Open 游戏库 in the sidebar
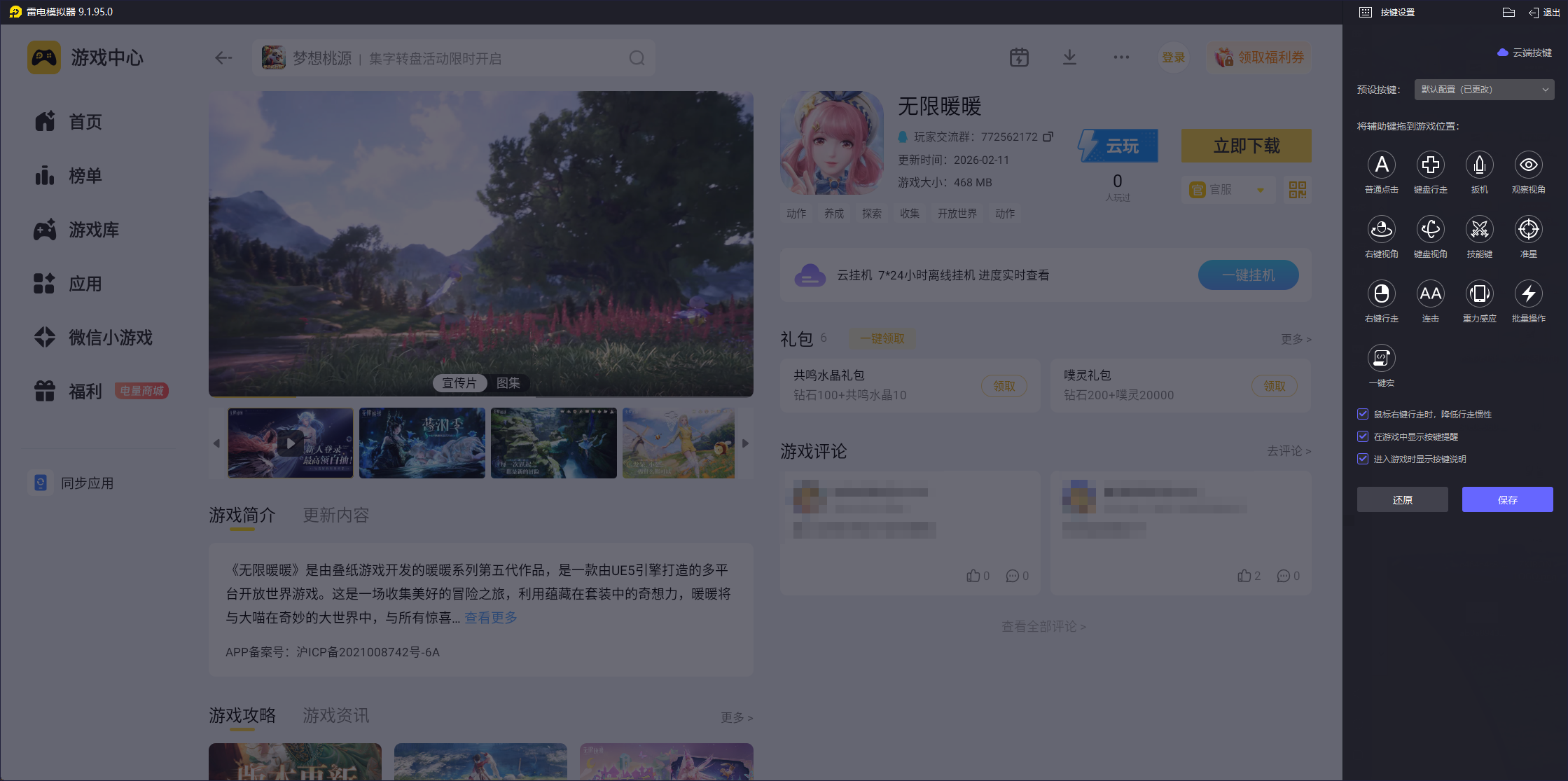 click(93, 230)
